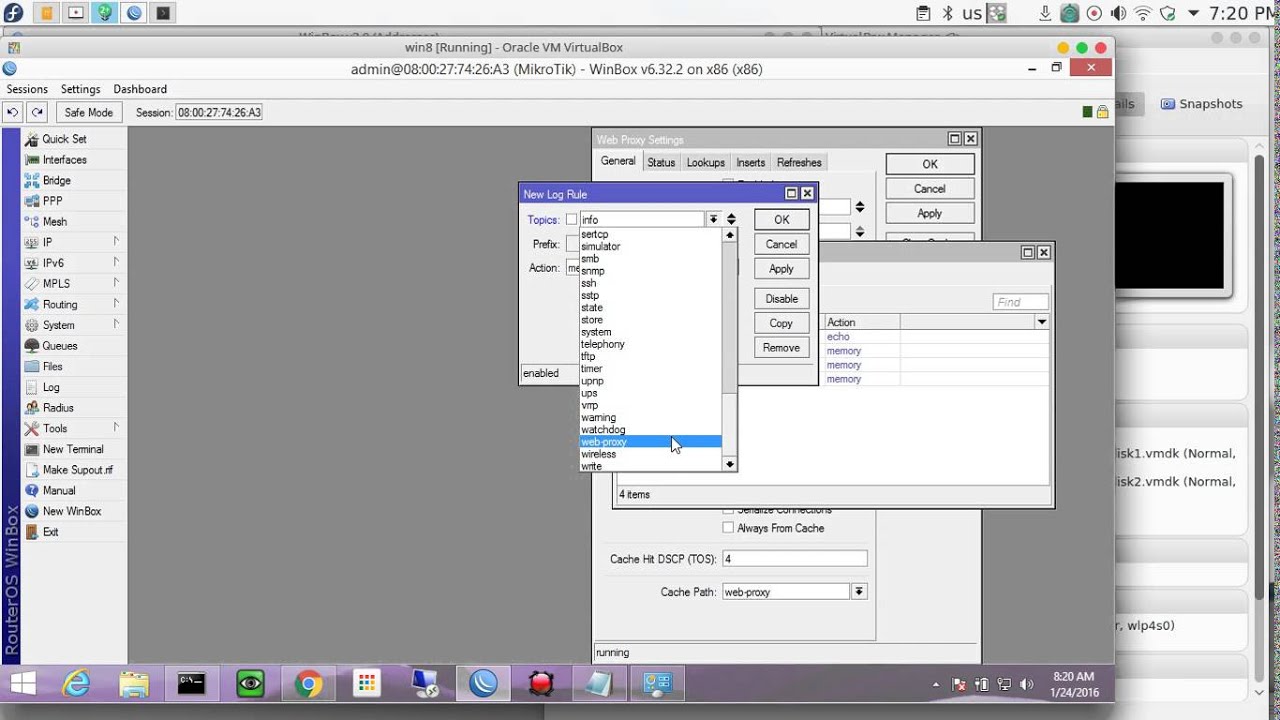Open the Queues sidebar entry
The image size is (1280, 720).
(x=59, y=346)
